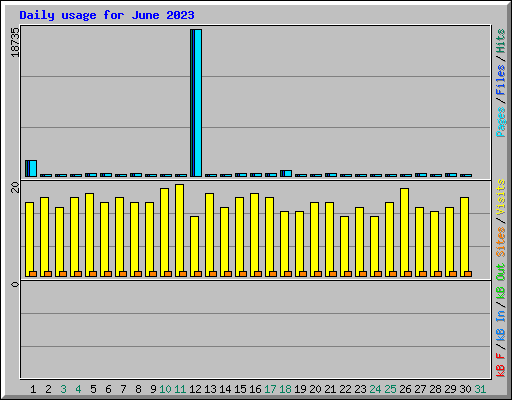Click day label 23 on the x-axis
Viewport: 512px width, 400px height.
pos(360,389)
